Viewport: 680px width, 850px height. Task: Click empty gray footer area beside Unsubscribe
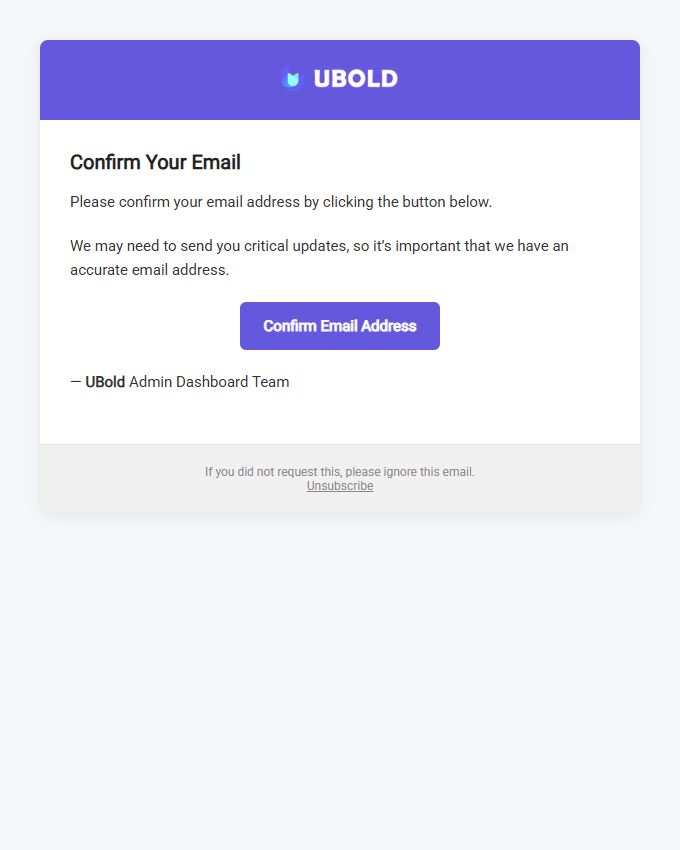click(500, 487)
